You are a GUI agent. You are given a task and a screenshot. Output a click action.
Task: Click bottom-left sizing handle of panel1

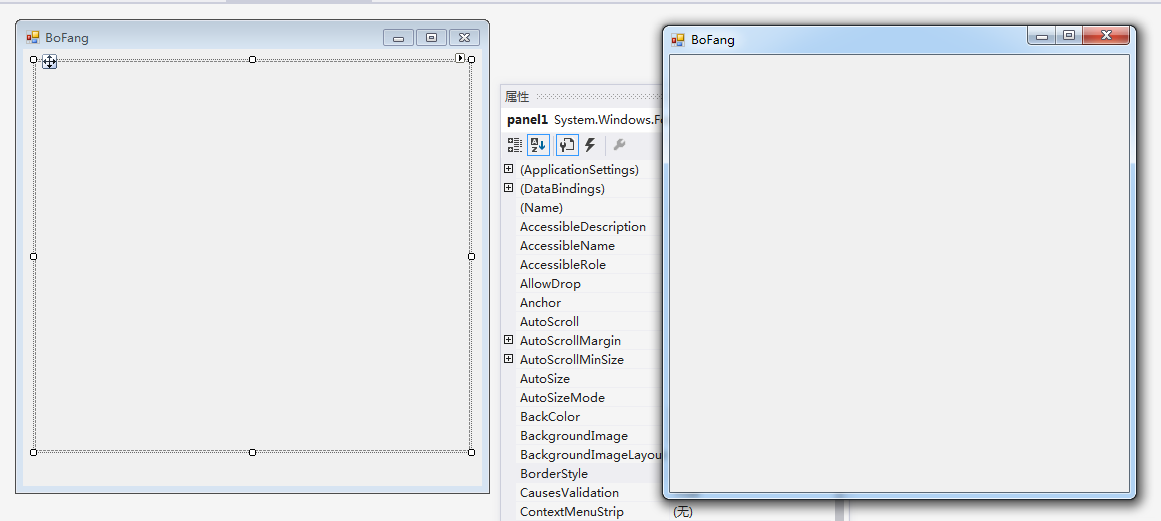click(x=33, y=452)
